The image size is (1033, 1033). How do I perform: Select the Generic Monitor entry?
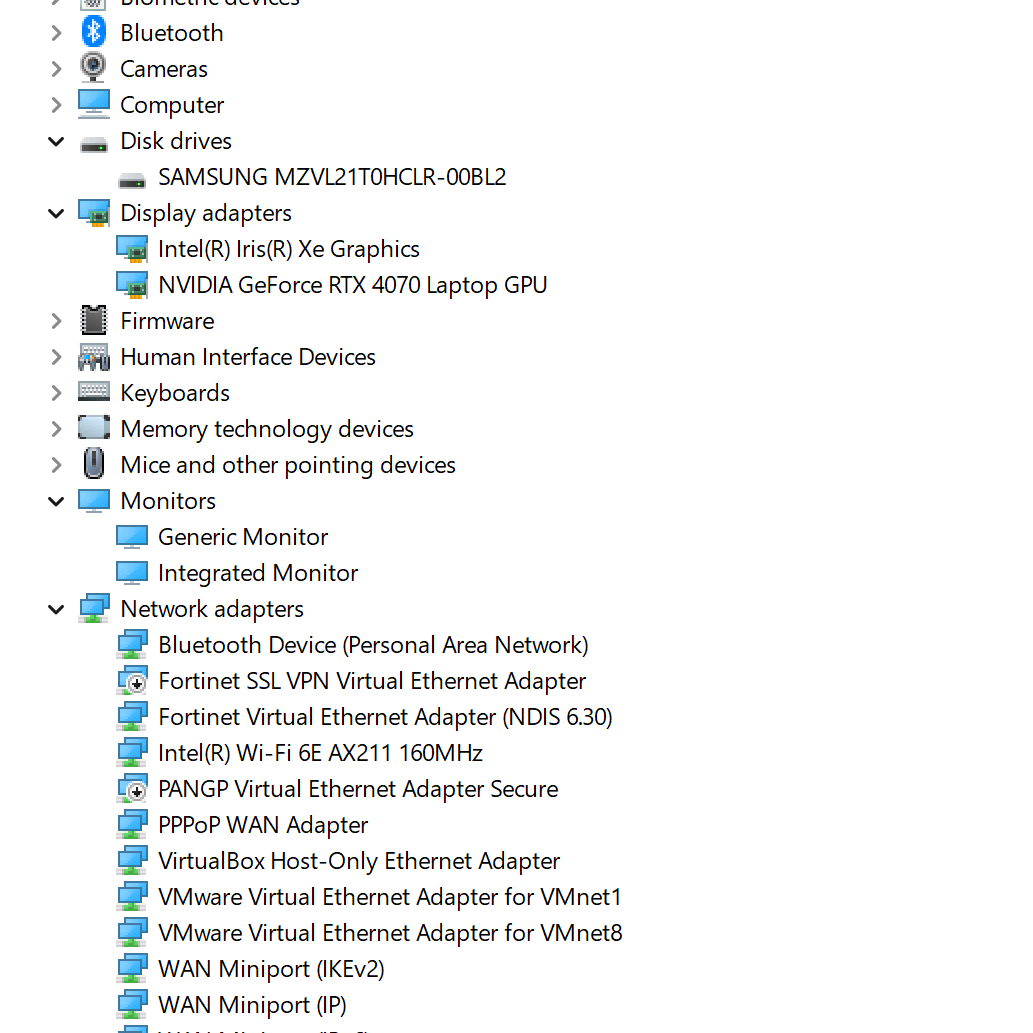(243, 537)
